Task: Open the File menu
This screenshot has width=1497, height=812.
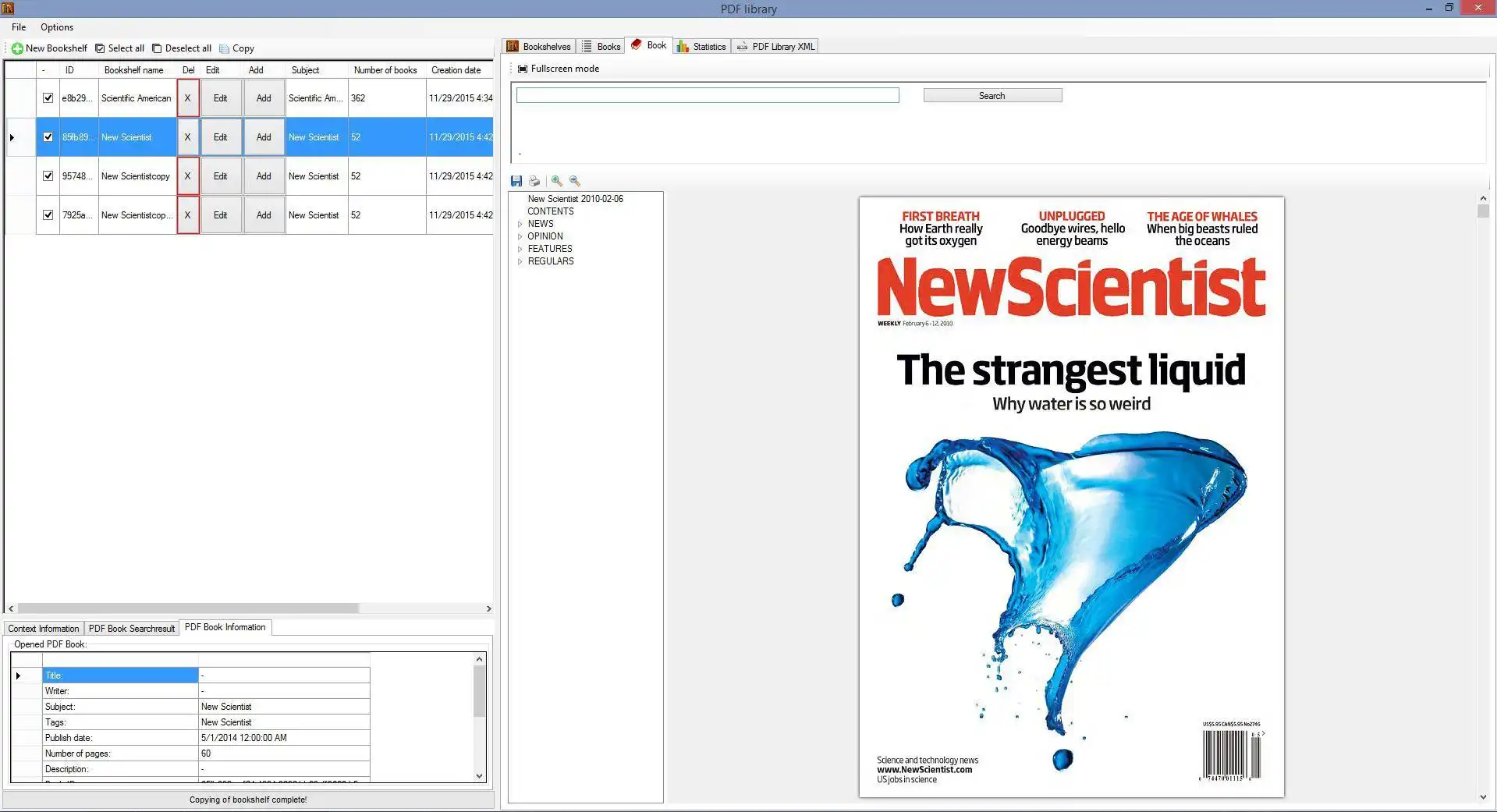Action: coord(19,27)
